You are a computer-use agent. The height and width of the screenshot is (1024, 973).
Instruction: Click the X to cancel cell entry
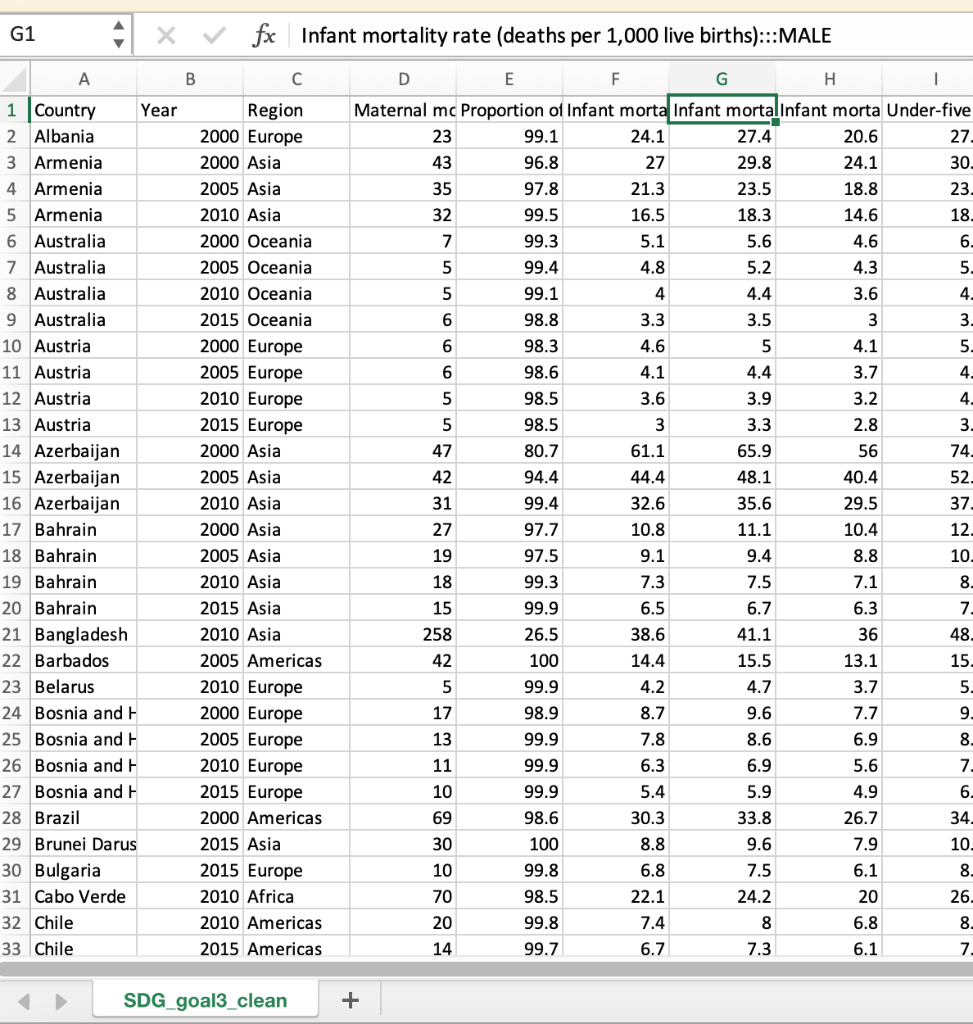166,35
